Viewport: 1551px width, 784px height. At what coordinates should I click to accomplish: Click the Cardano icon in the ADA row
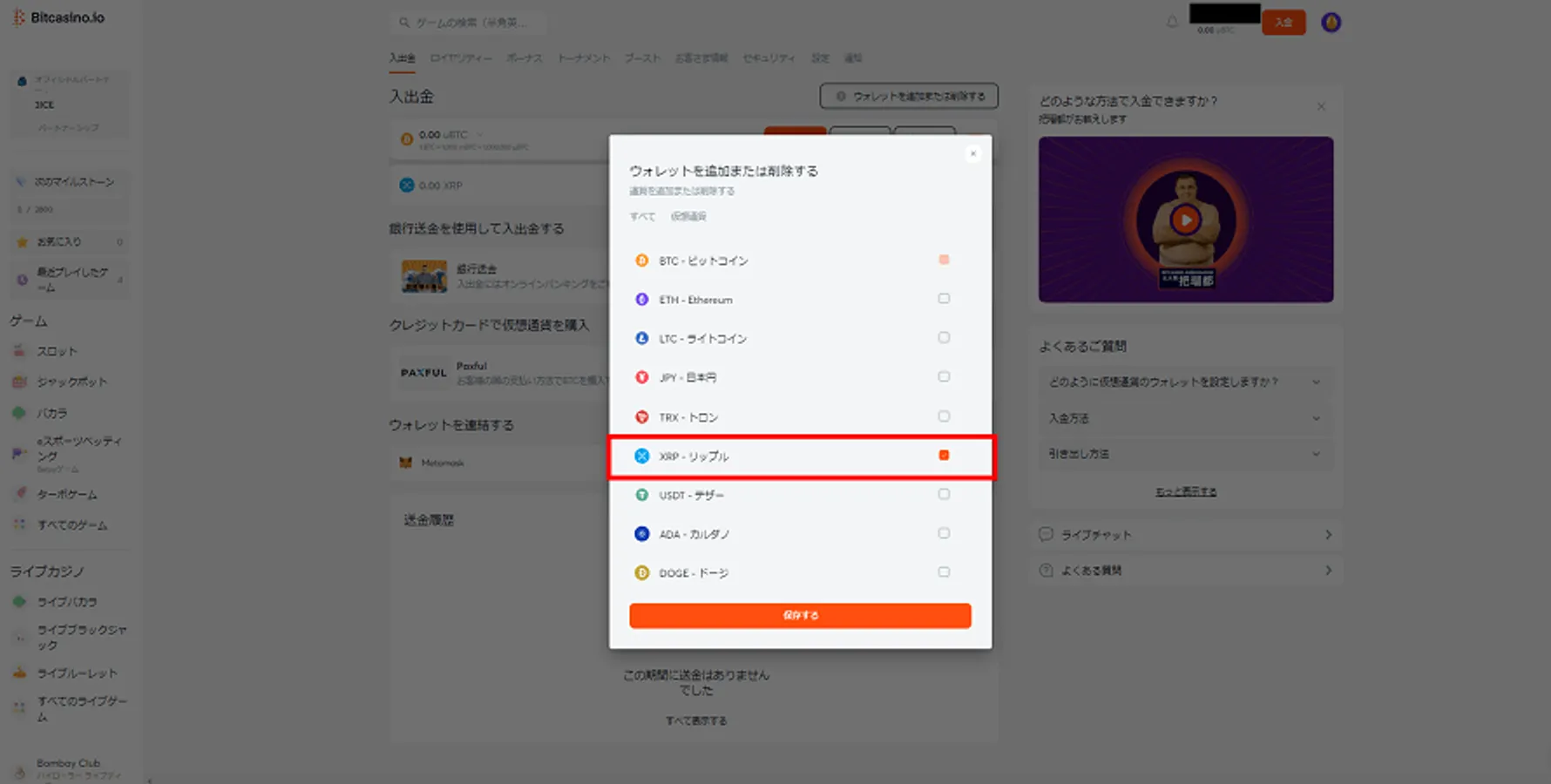point(642,534)
